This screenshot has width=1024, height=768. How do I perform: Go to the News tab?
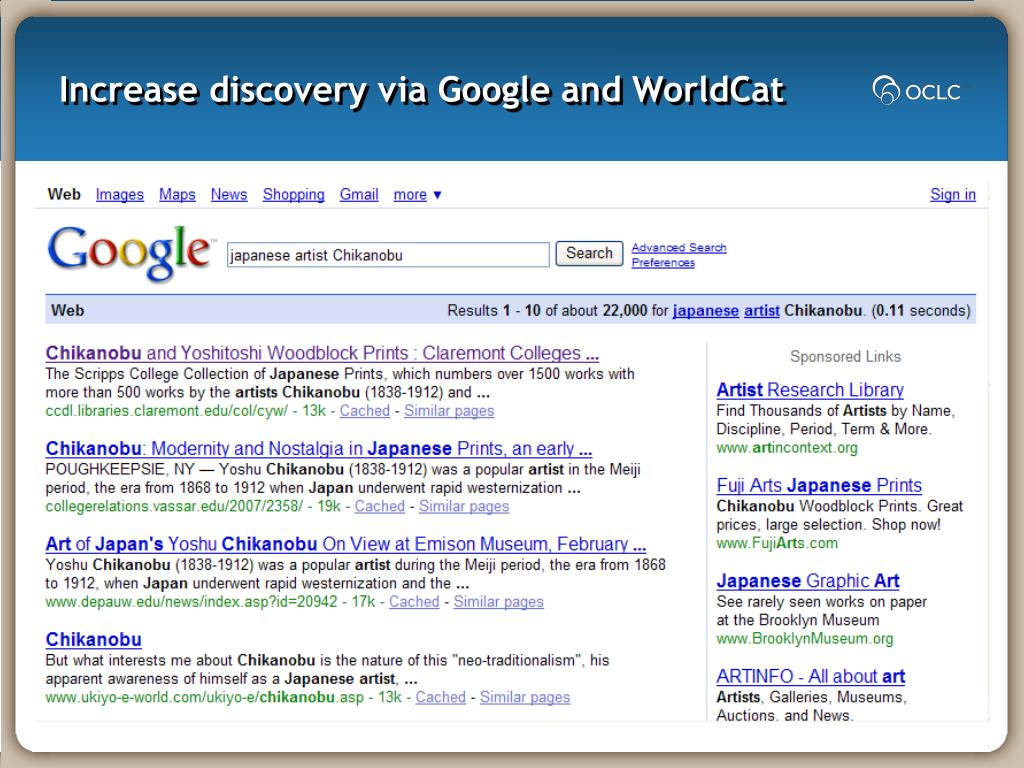[229, 195]
